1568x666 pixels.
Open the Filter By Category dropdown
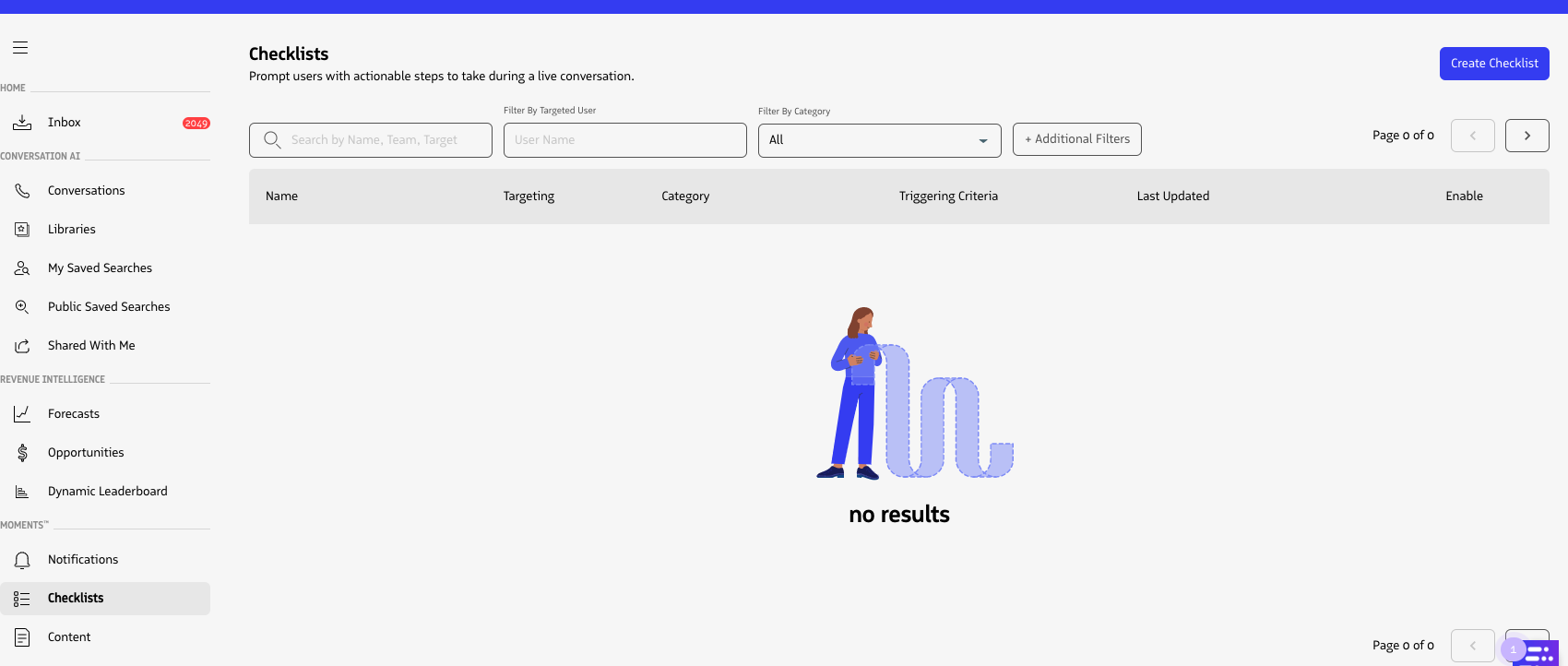[880, 140]
